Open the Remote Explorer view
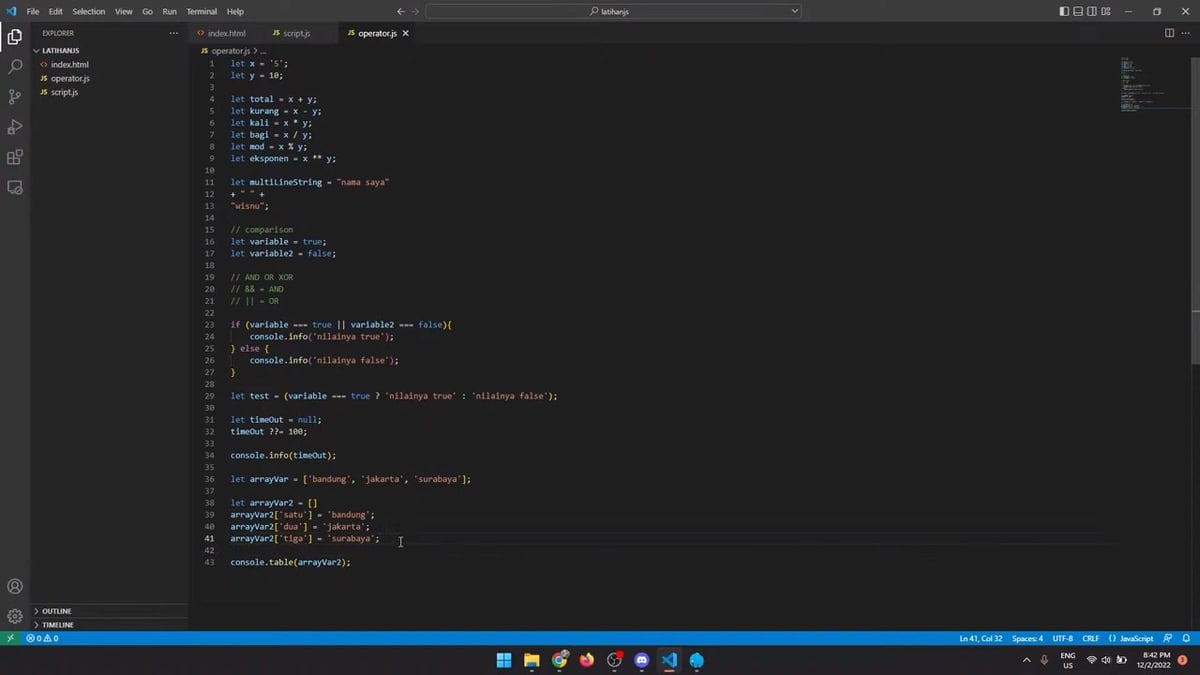This screenshot has height=675, width=1200. pyautogui.click(x=15, y=187)
